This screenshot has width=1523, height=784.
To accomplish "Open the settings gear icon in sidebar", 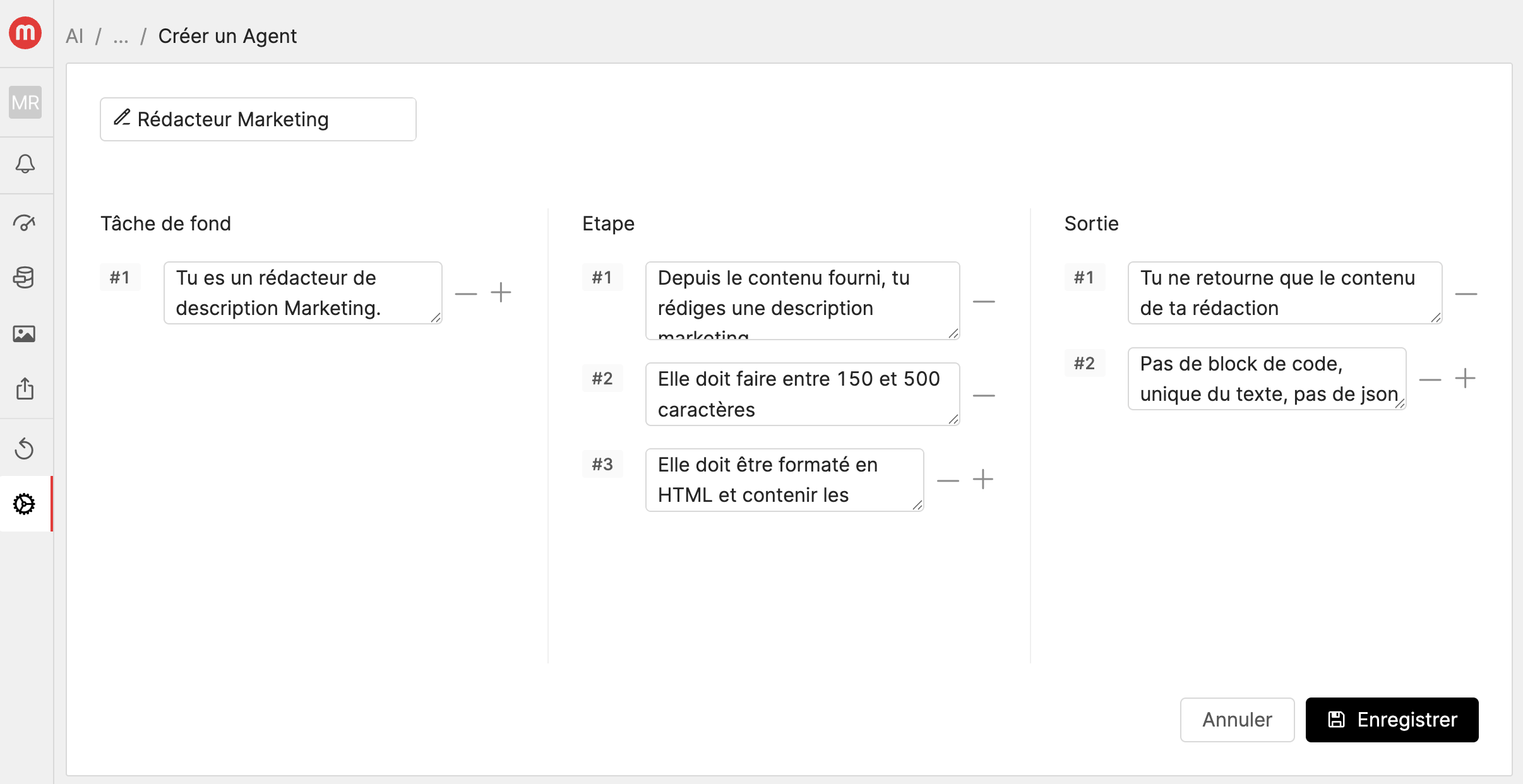I will (25, 504).
